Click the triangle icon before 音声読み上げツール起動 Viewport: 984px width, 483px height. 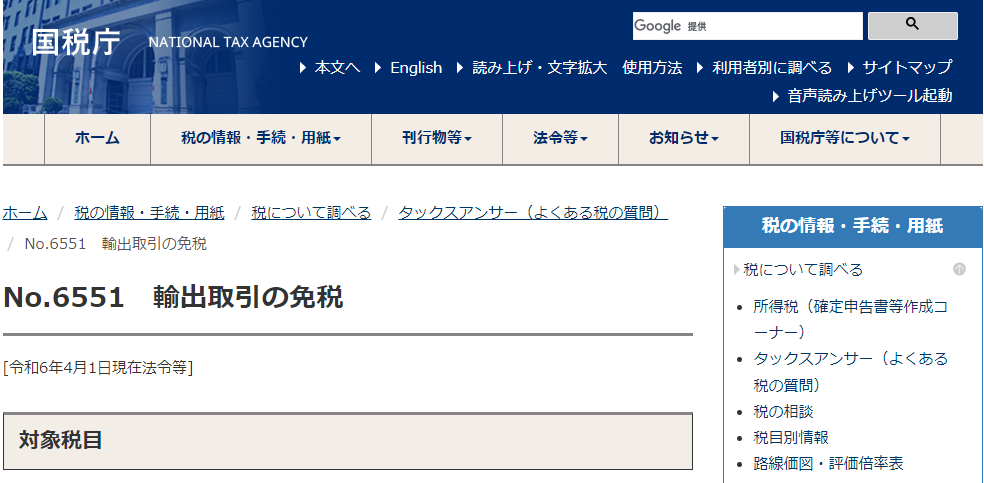tap(777, 97)
